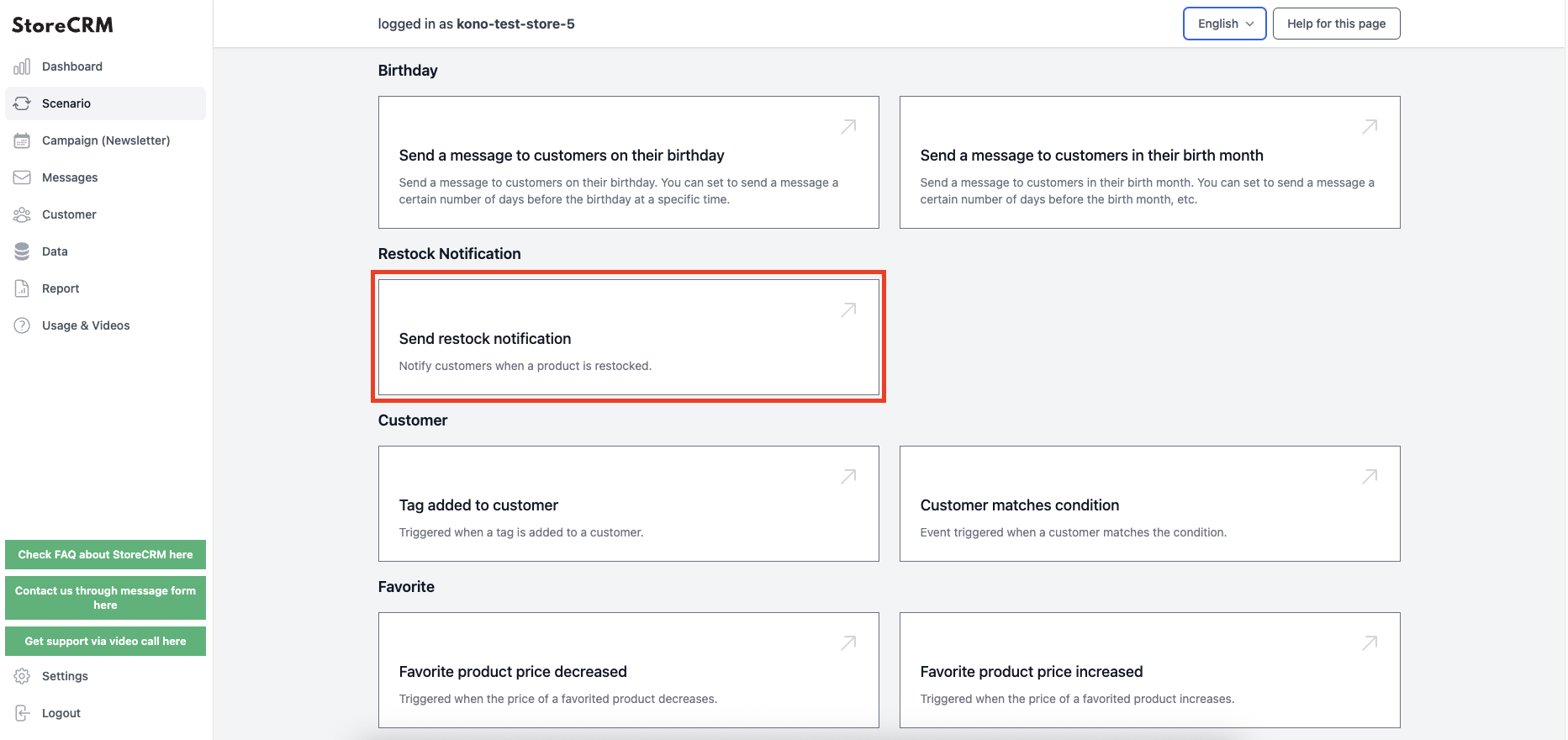Click the 'Birthday' section heading

(x=408, y=71)
